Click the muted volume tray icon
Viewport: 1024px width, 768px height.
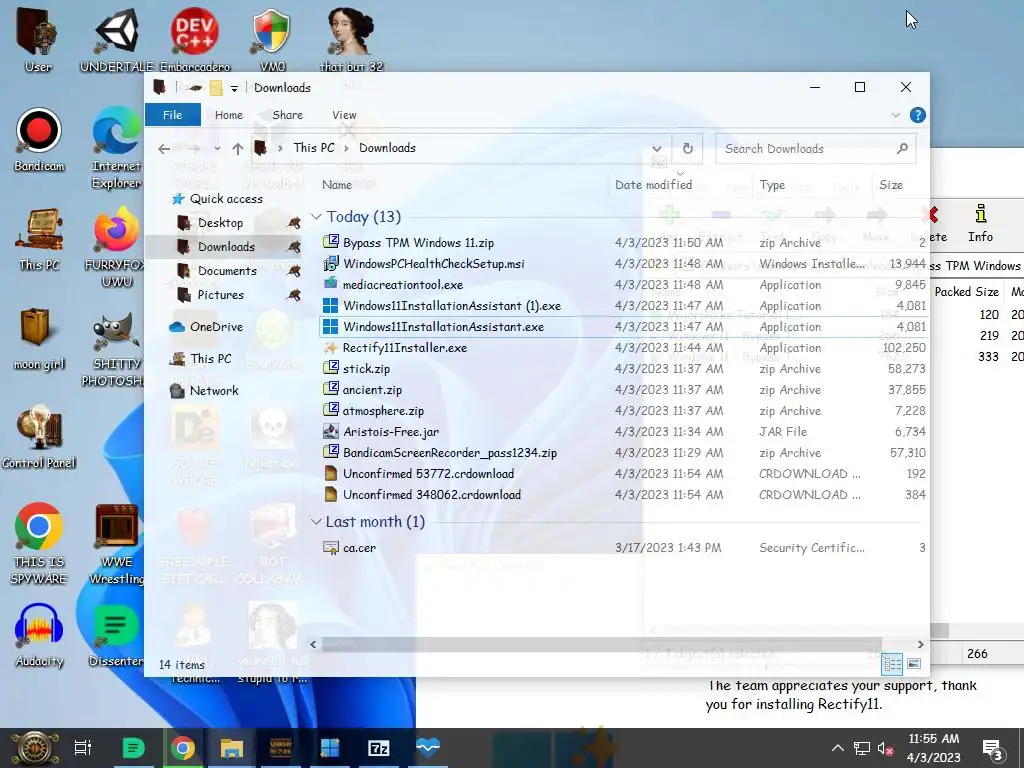coord(885,748)
